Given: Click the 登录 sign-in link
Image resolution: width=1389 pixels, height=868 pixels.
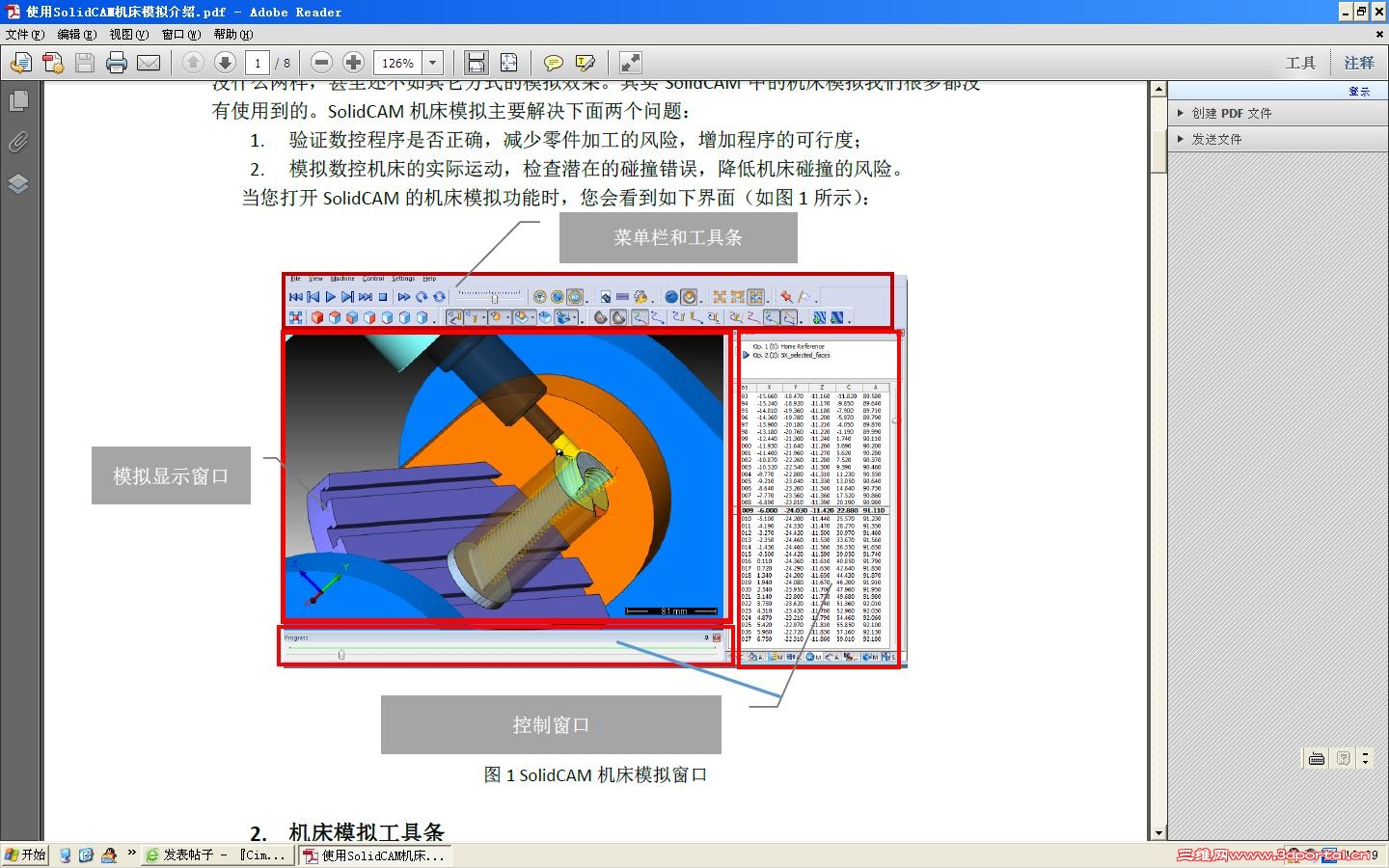Looking at the screenshot, I should tap(1359, 91).
